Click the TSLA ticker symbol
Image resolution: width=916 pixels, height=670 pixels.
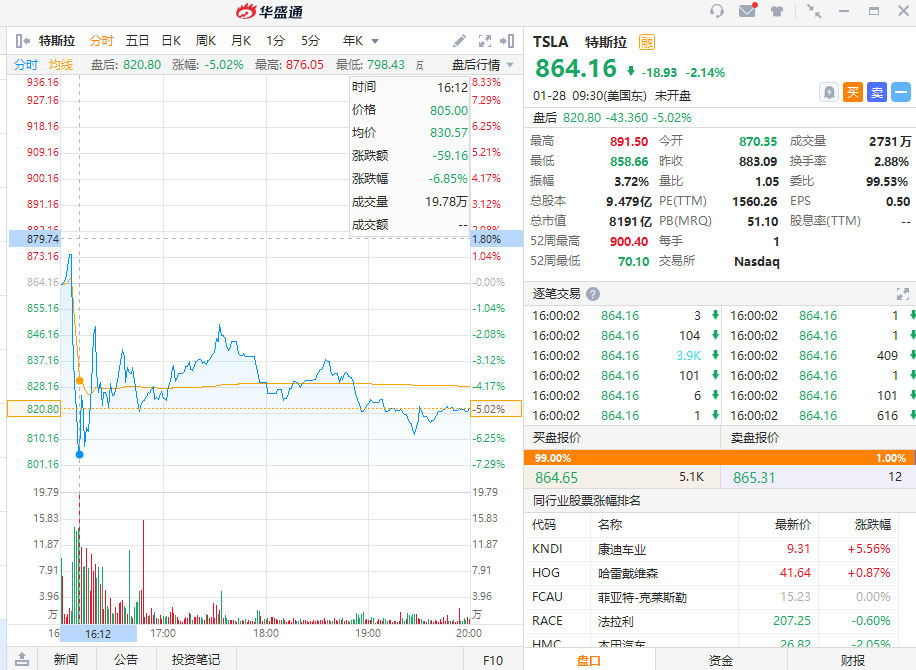[x=550, y=42]
